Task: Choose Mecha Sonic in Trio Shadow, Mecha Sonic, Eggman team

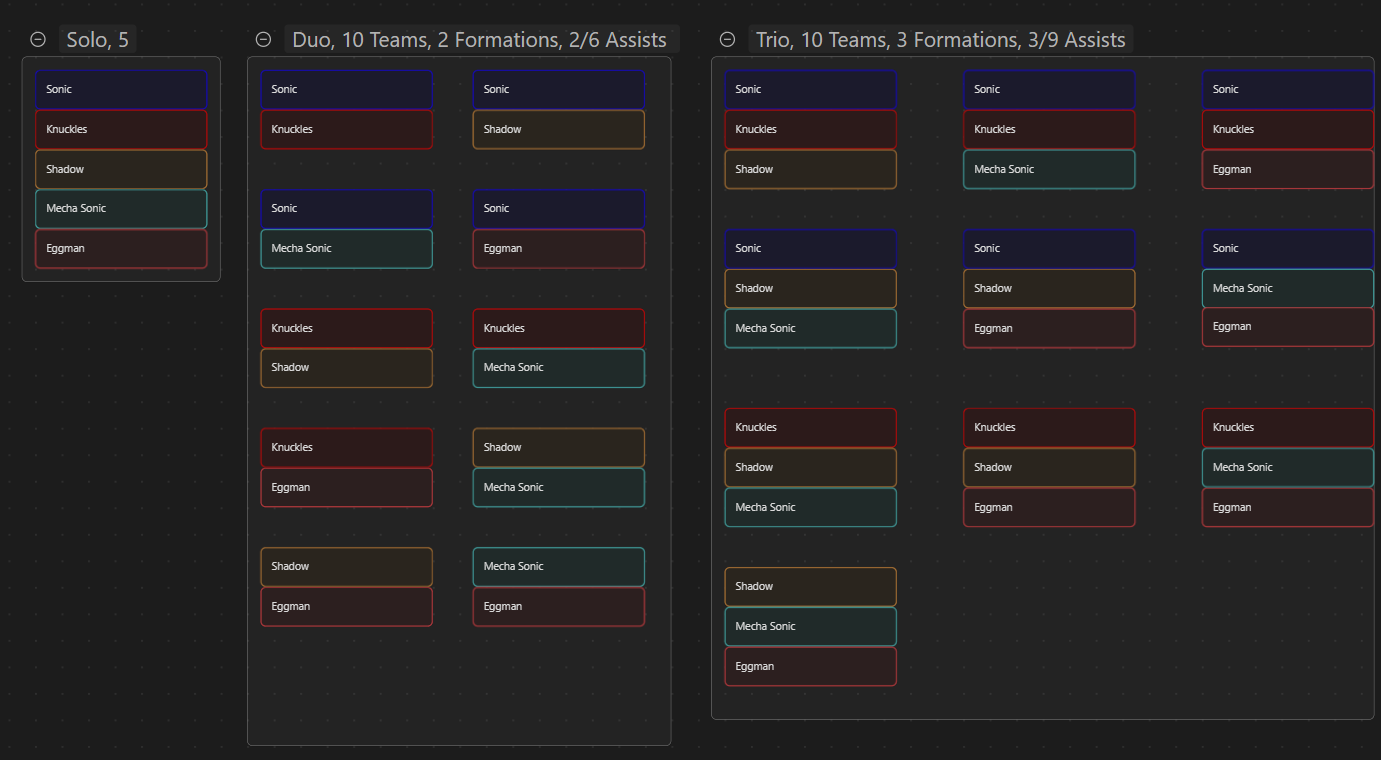Action: tap(811, 627)
